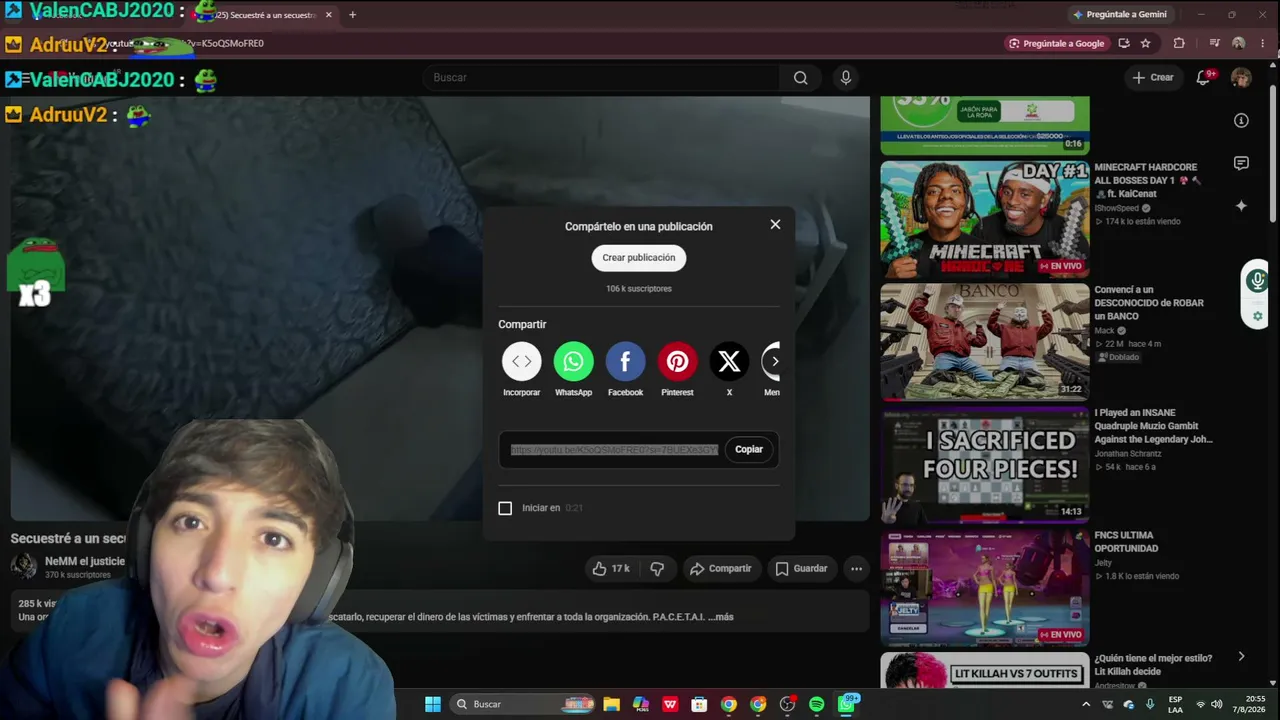Click the sparkle icon in the right sidebar

pos(1241,206)
